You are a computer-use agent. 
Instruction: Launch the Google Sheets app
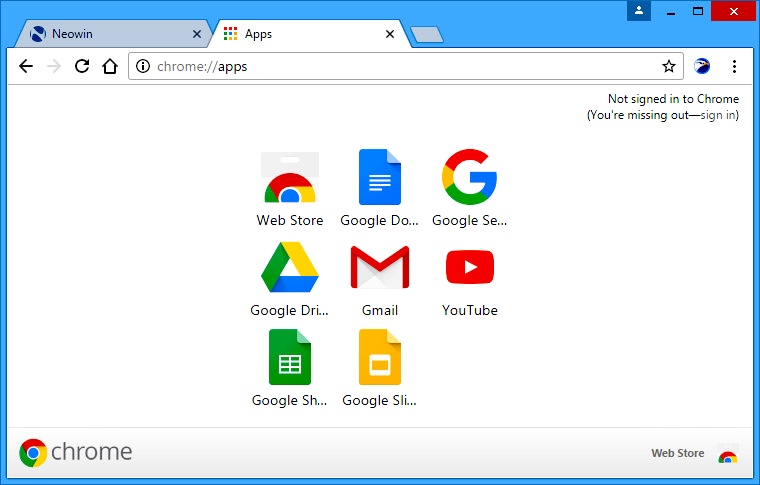[x=289, y=360]
